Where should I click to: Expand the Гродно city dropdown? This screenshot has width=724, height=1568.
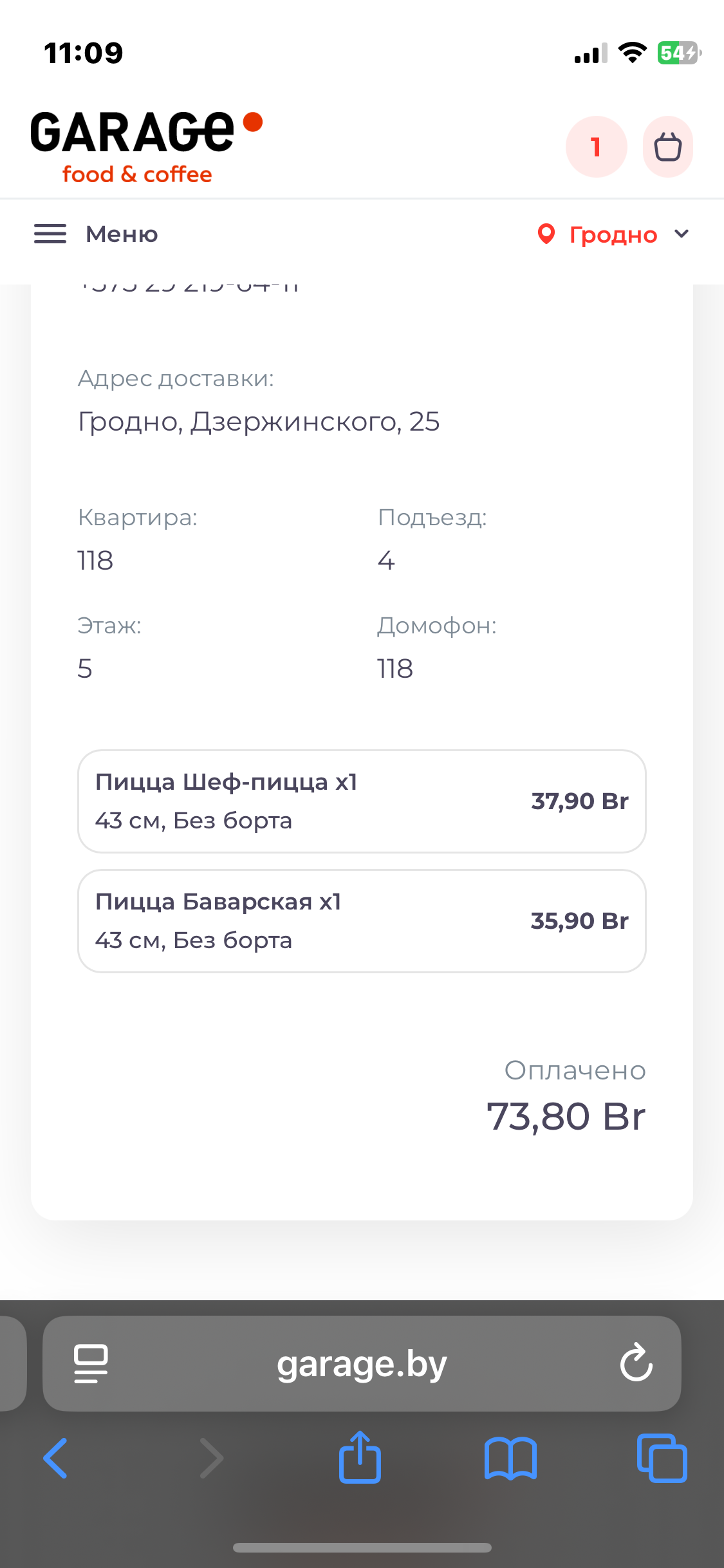[x=613, y=235]
